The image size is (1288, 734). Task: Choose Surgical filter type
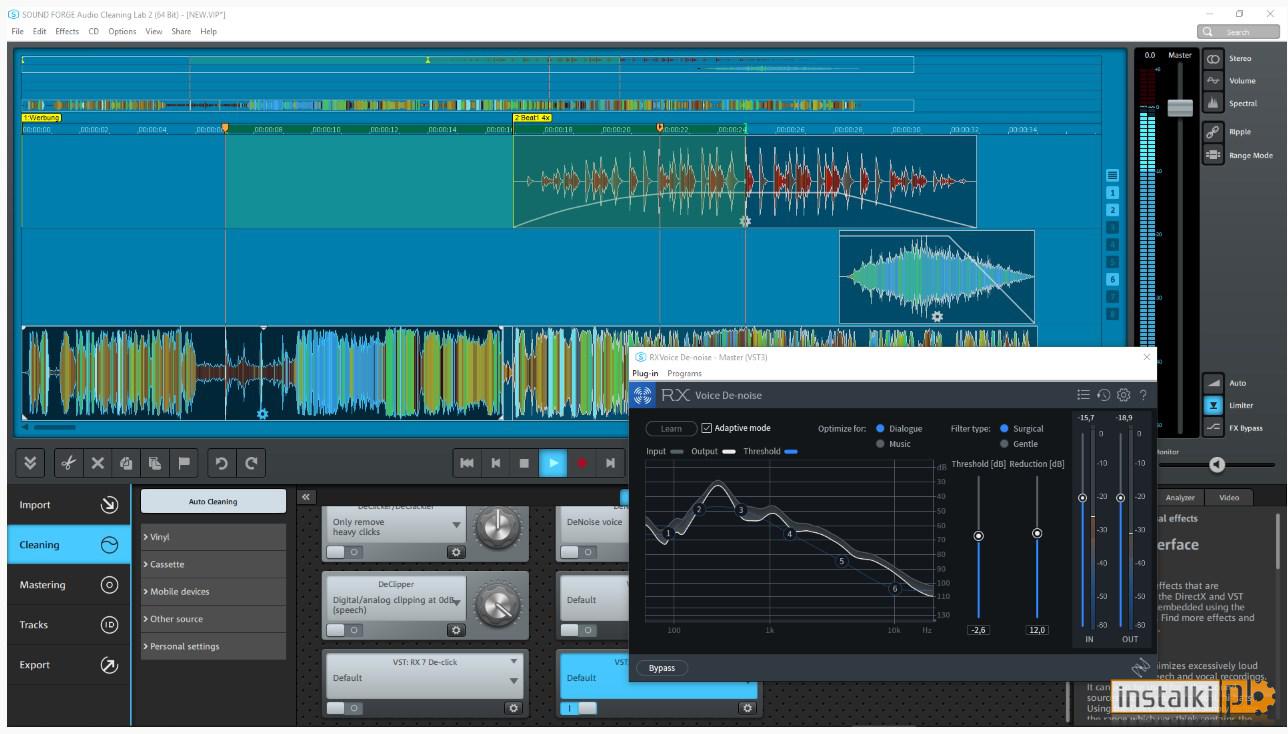tap(1004, 428)
